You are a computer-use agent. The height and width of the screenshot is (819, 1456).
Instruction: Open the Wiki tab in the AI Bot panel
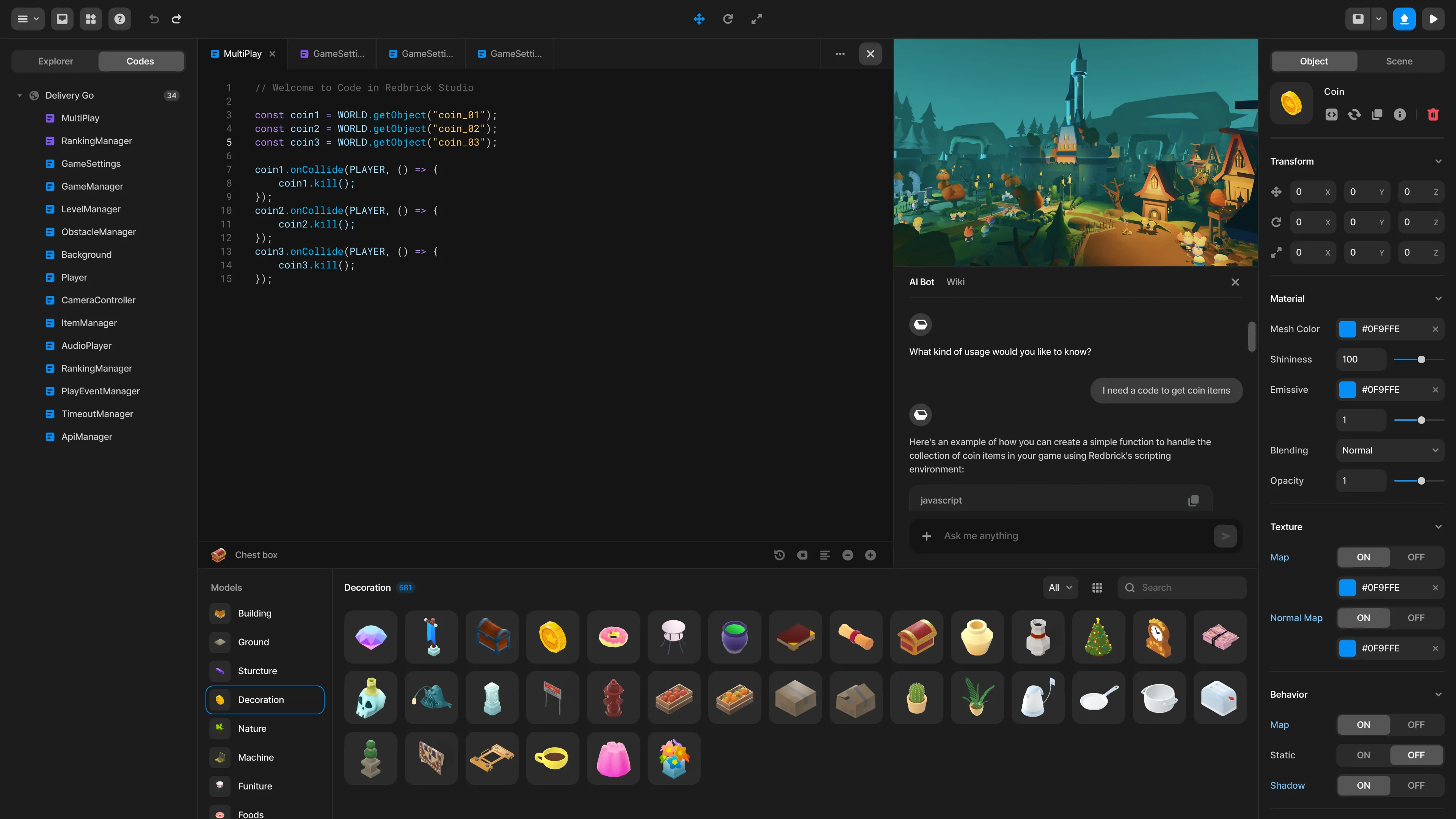click(x=955, y=281)
